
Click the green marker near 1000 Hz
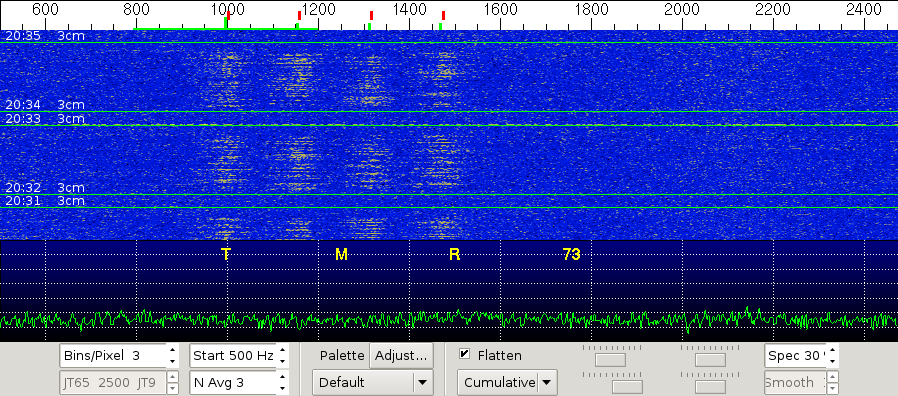click(x=226, y=23)
